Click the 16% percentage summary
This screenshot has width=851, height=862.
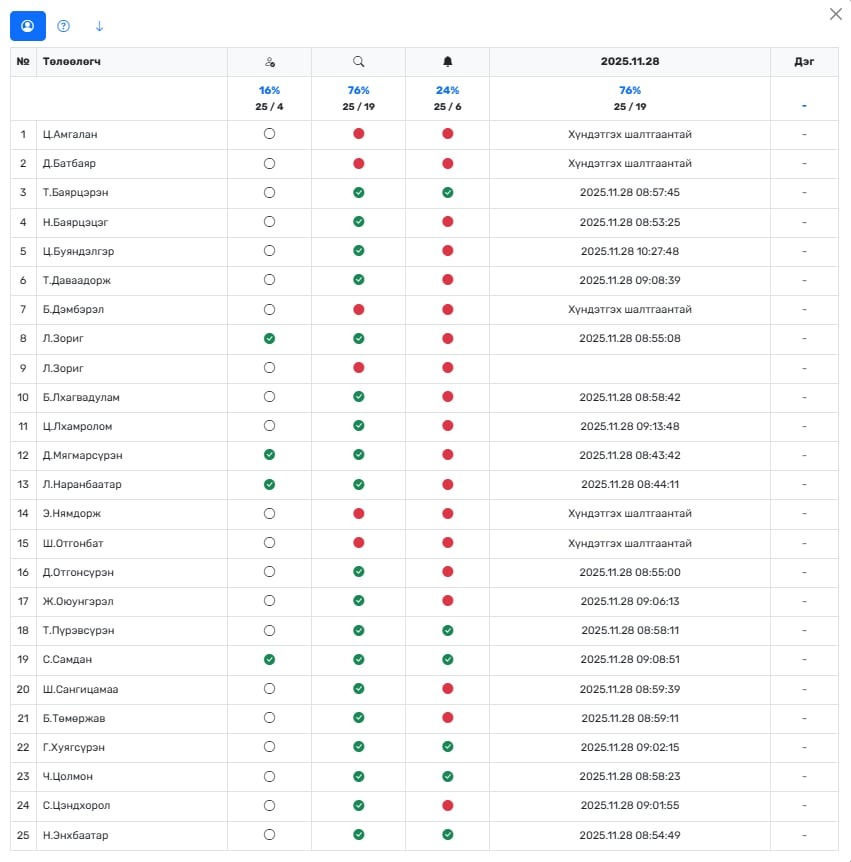[269, 91]
